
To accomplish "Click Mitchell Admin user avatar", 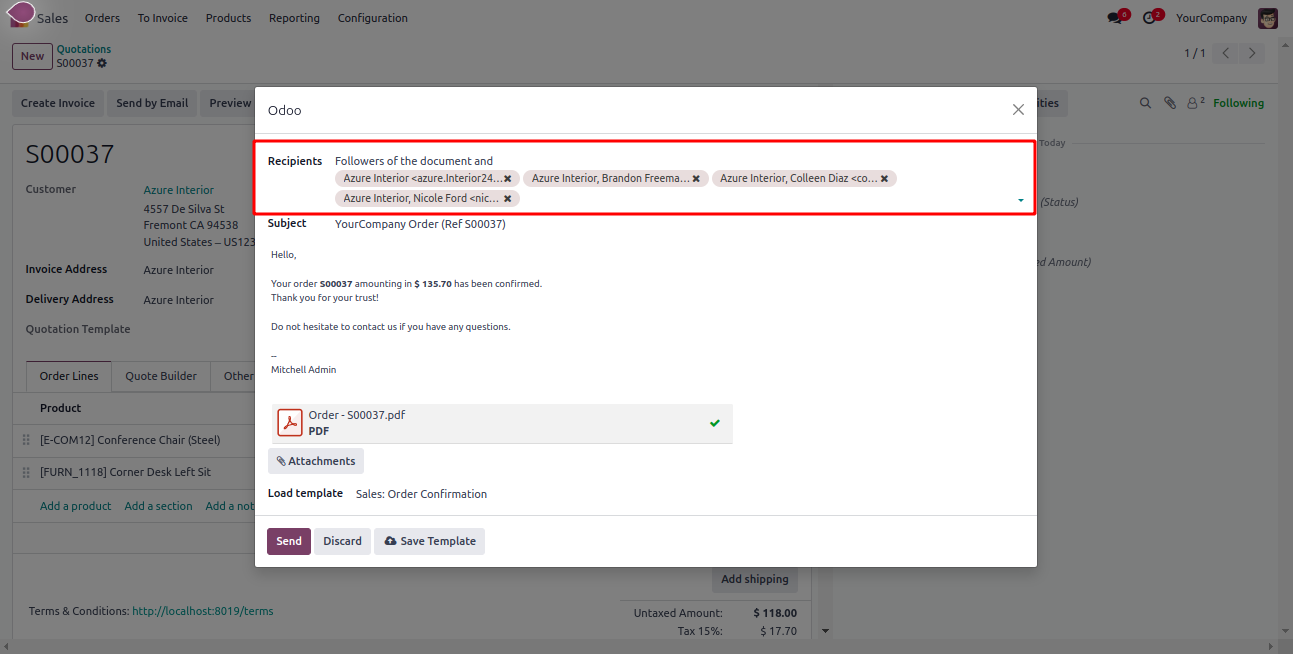I will pyautogui.click(x=1268, y=18).
